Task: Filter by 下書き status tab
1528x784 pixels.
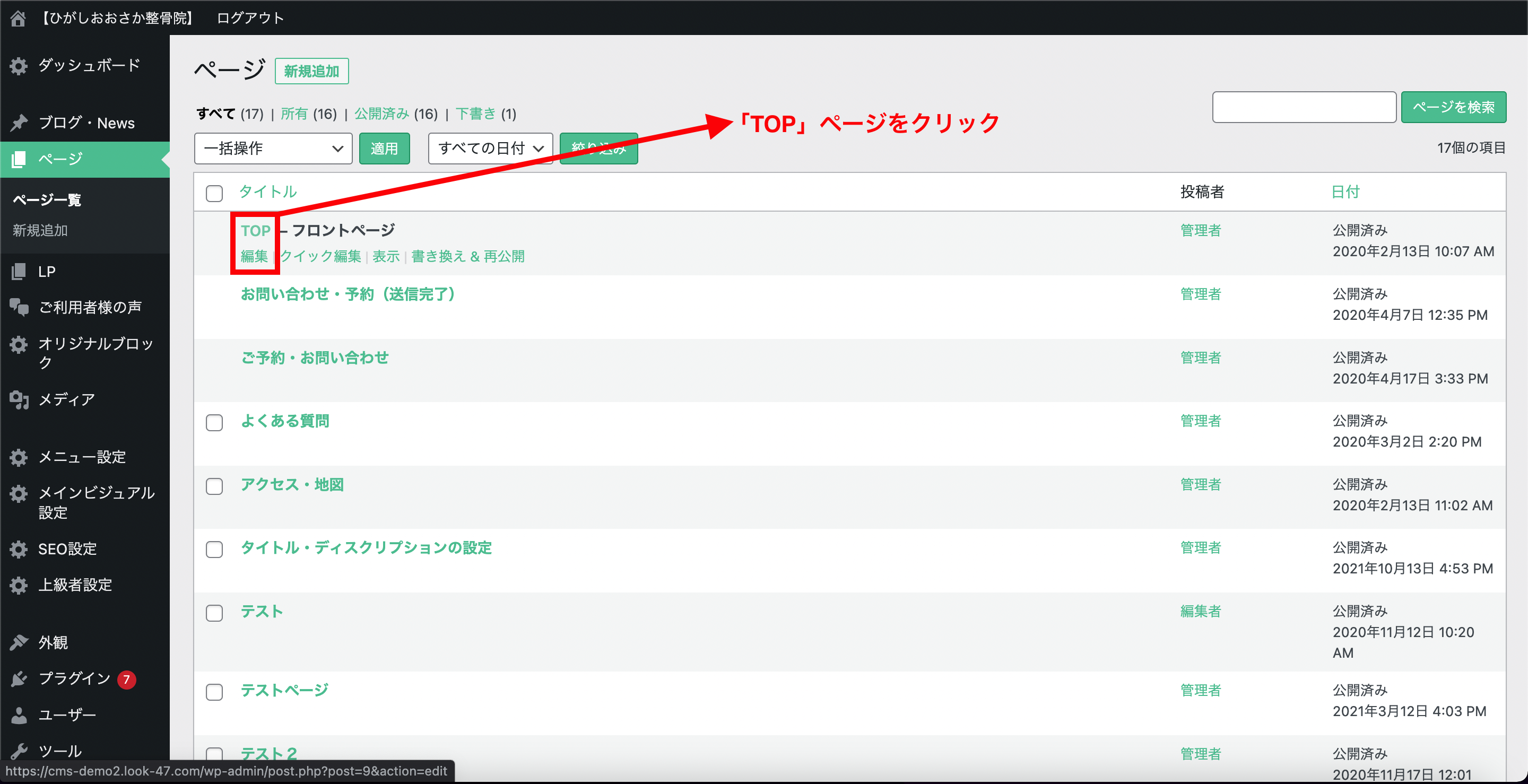Action: coord(475,114)
